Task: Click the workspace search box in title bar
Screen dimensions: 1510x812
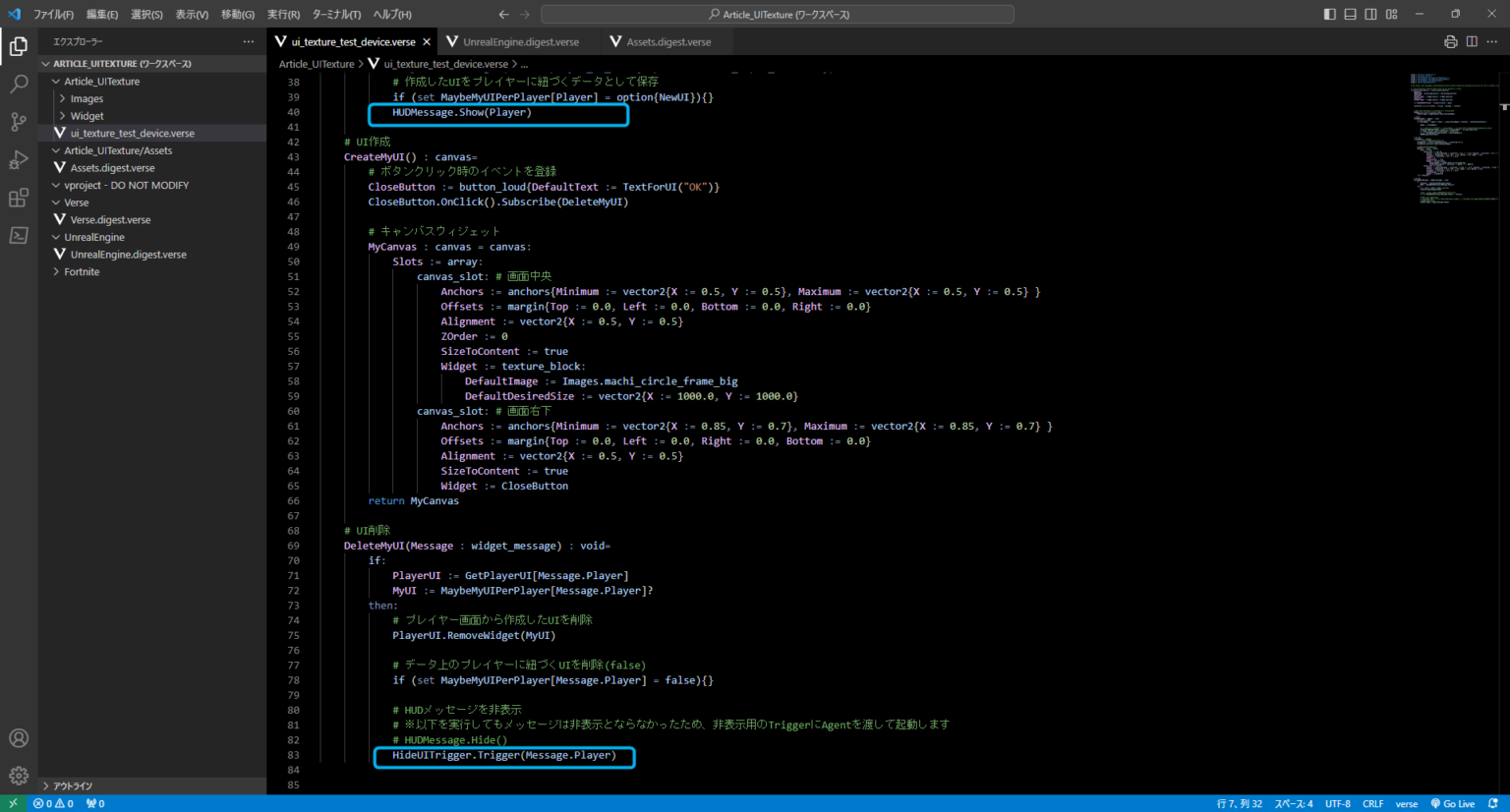Action: click(777, 14)
